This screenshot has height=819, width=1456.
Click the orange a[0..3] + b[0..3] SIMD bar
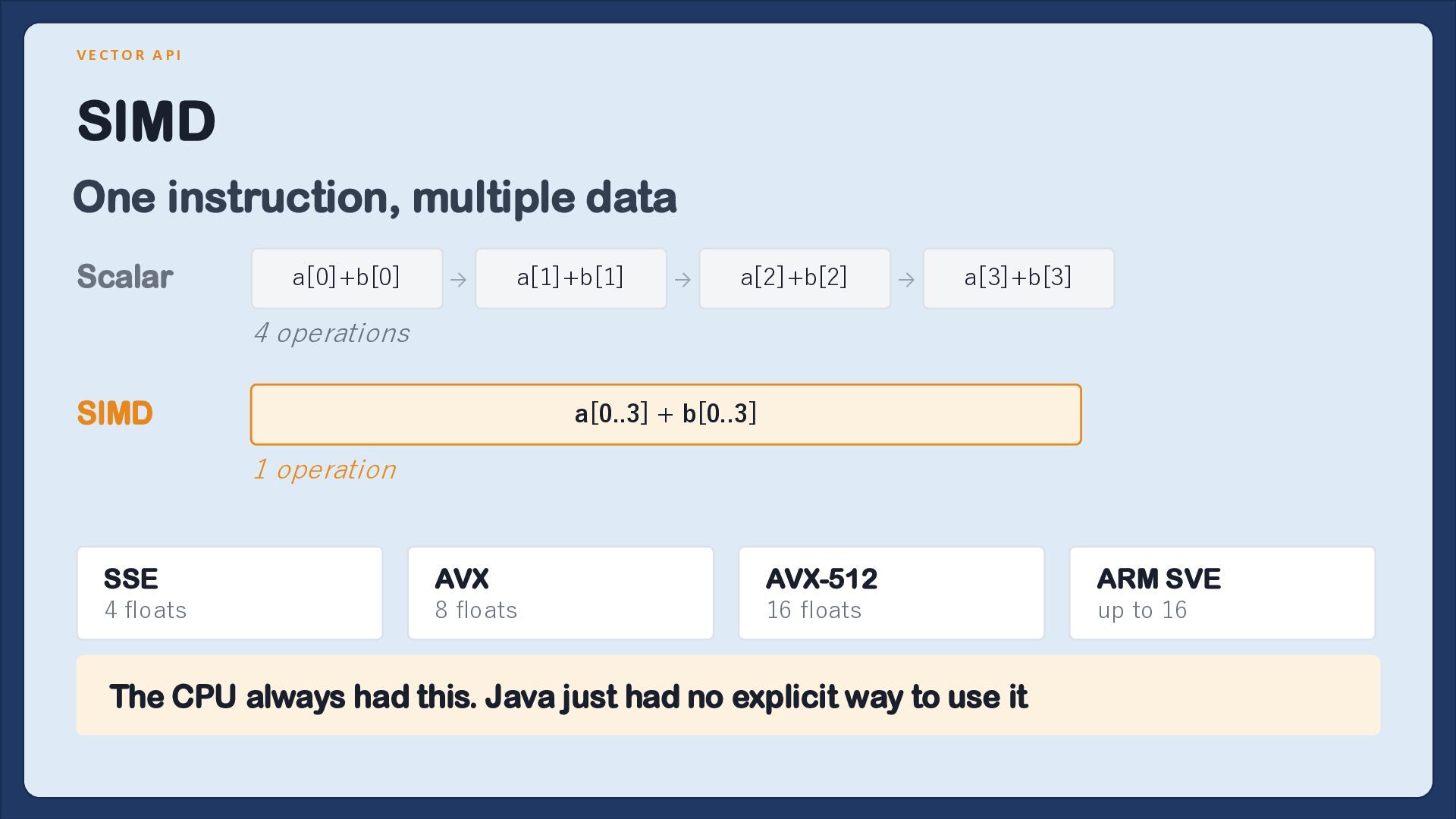(666, 415)
